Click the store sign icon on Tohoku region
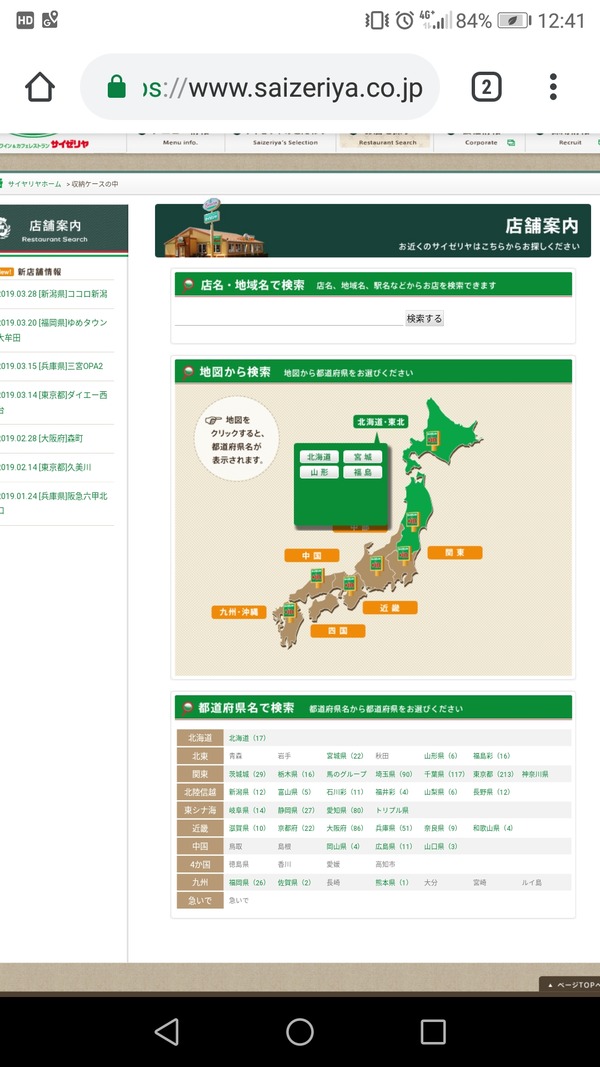 pyautogui.click(x=412, y=520)
